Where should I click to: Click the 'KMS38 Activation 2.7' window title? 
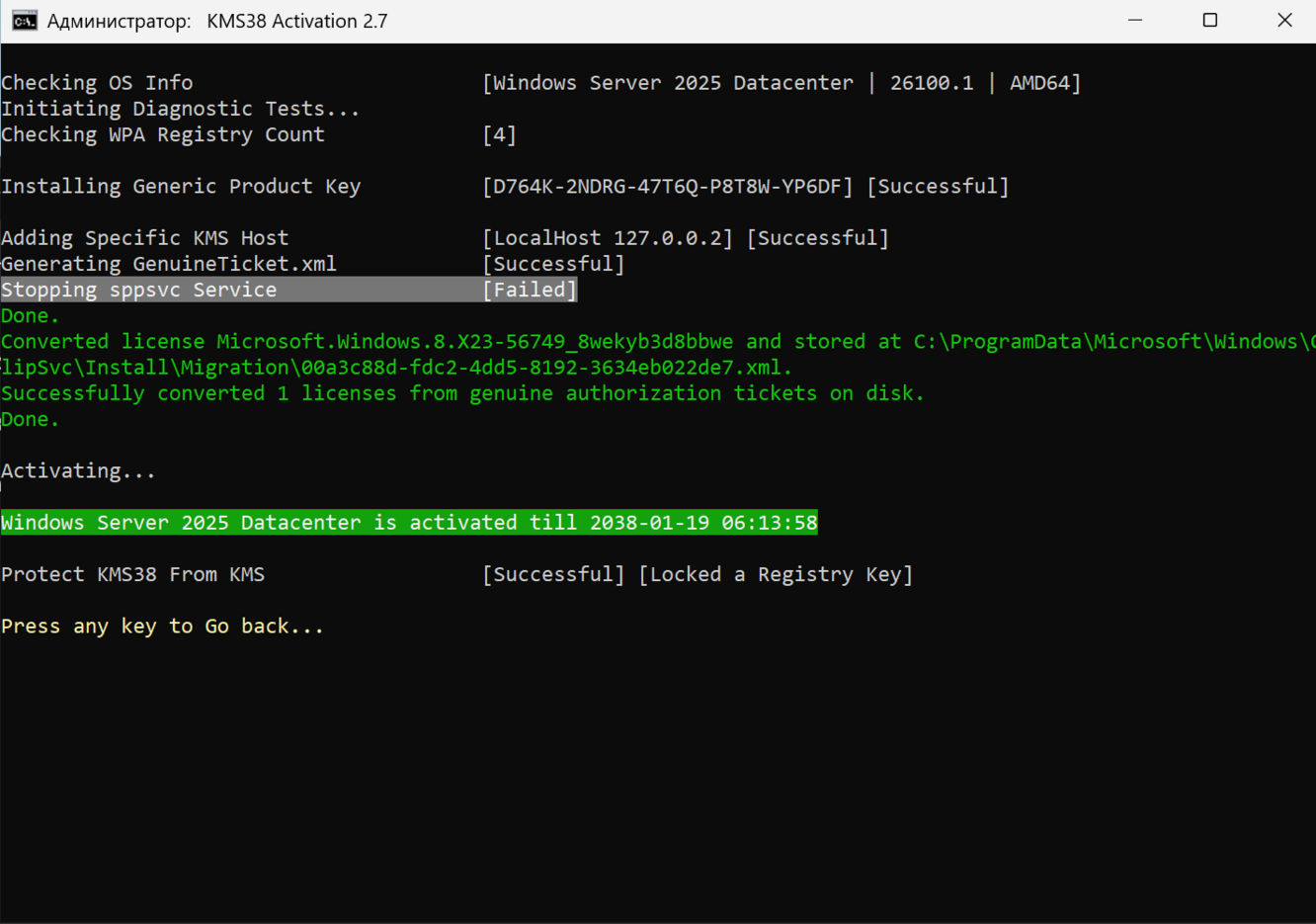[296, 21]
